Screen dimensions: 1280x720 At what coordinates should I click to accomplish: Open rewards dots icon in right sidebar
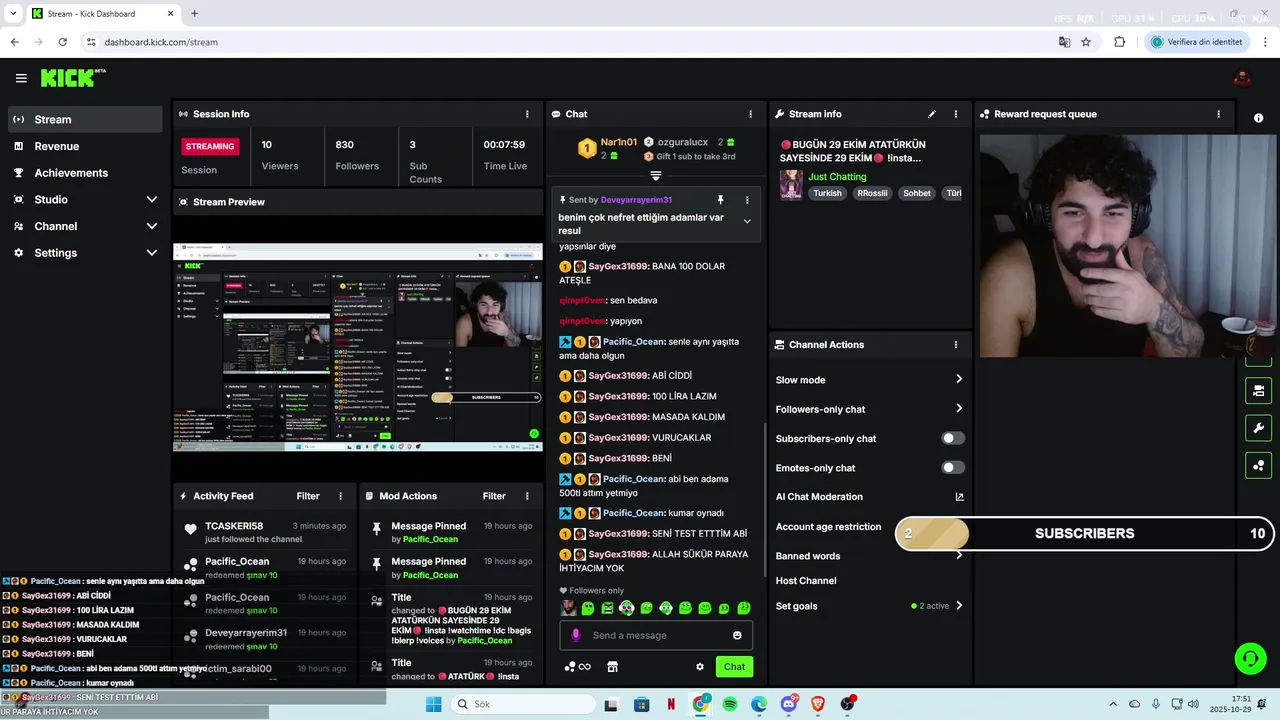1258,466
